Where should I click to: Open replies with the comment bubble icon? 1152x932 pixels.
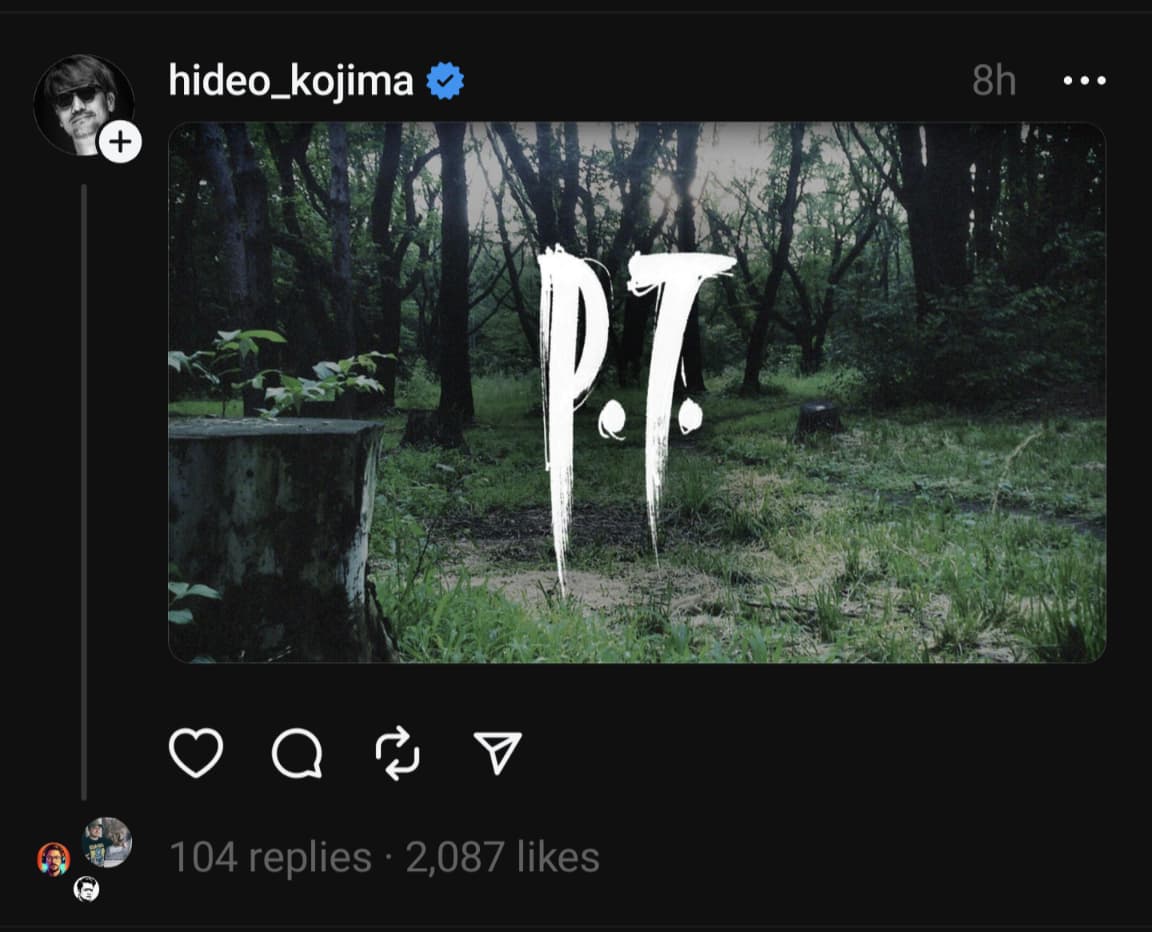click(x=297, y=754)
